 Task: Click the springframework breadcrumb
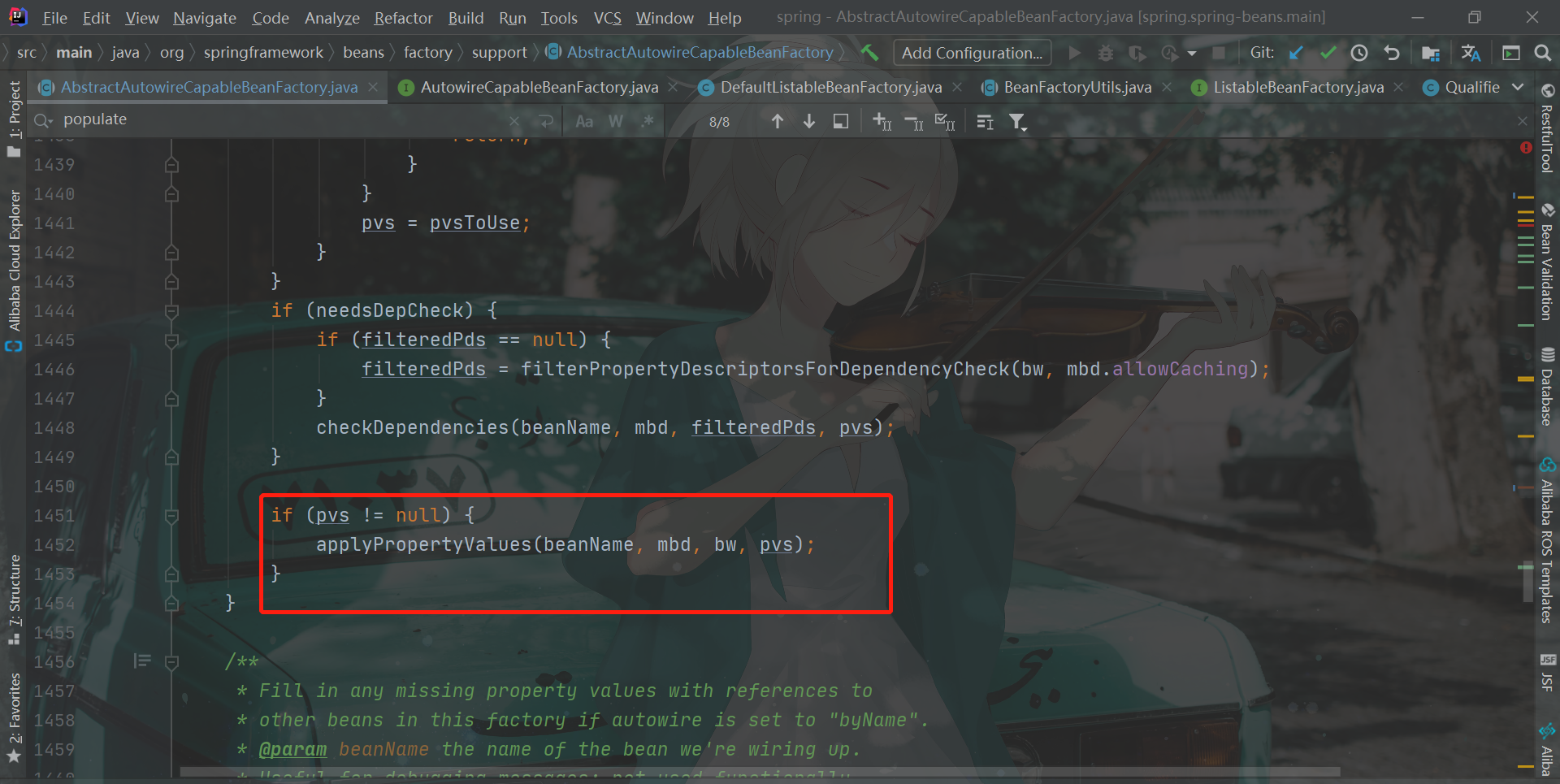pyautogui.click(x=263, y=53)
